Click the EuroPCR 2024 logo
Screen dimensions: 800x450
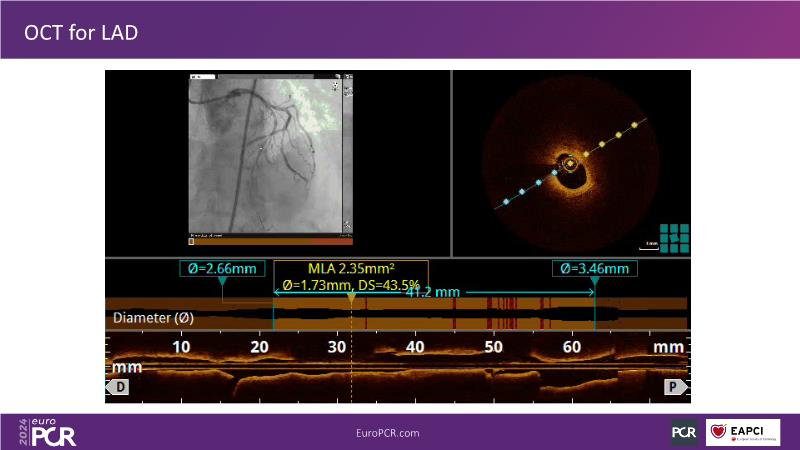click(47, 432)
